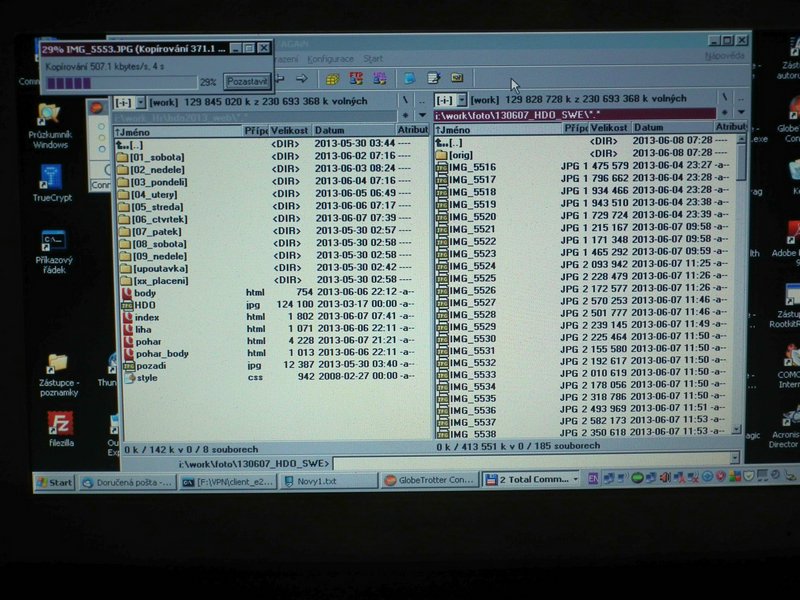The height and width of the screenshot is (600, 800).
Task: Open left panel directory history arrow
Action: pos(422,115)
